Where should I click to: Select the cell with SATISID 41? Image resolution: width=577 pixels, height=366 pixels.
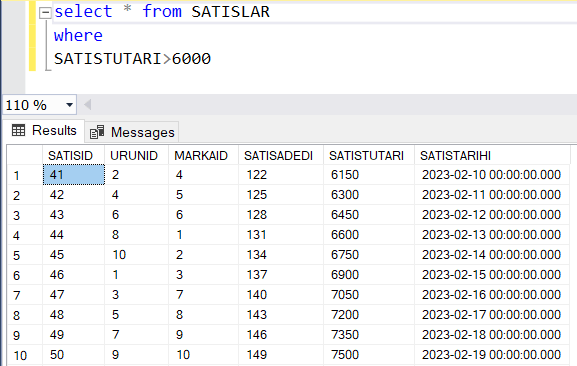74,175
